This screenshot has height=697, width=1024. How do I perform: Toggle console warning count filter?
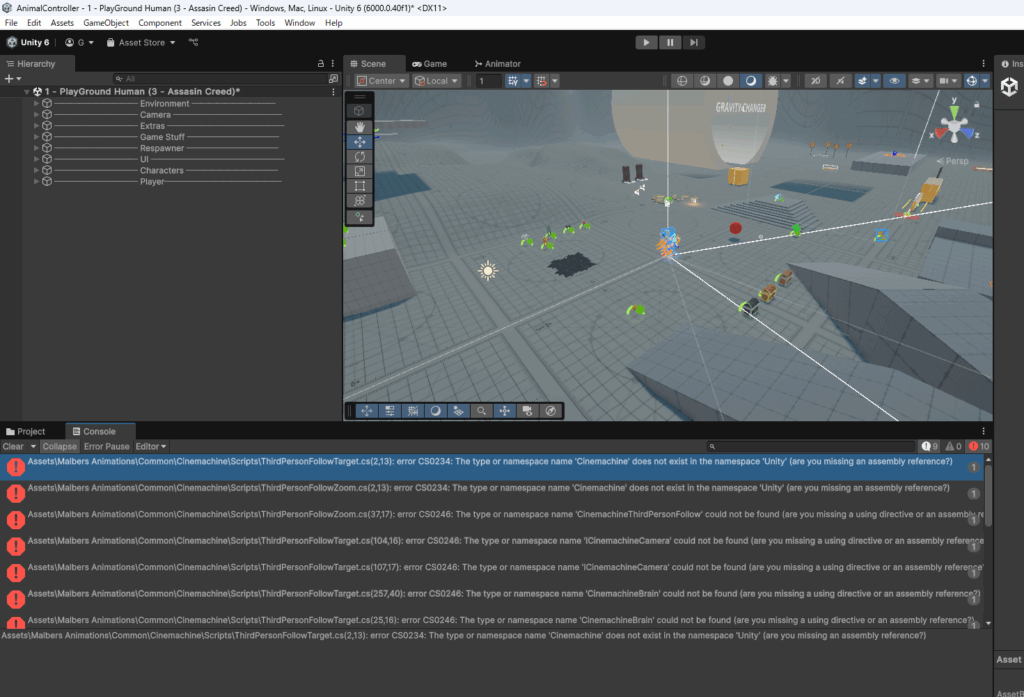pos(953,447)
